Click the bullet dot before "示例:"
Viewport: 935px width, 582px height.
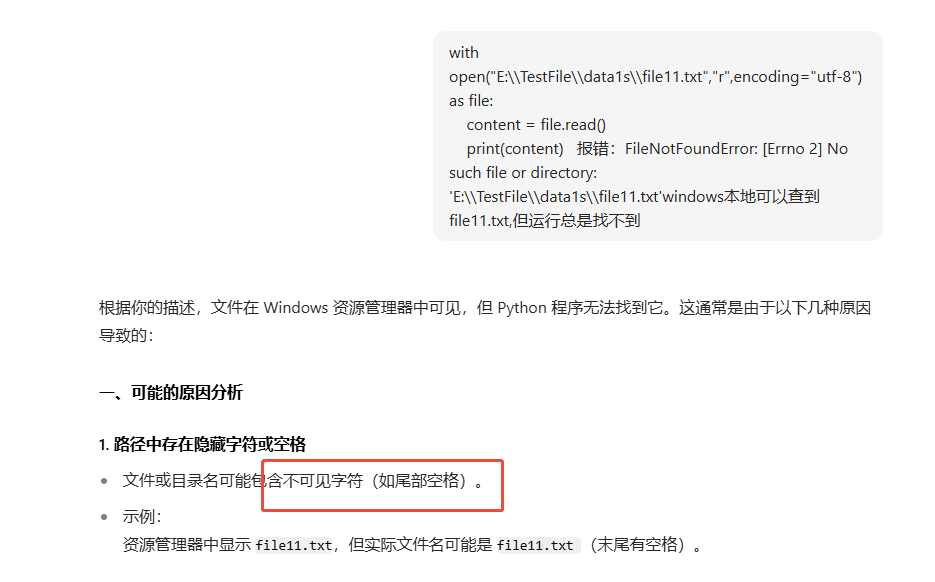click(x=104, y=517)
